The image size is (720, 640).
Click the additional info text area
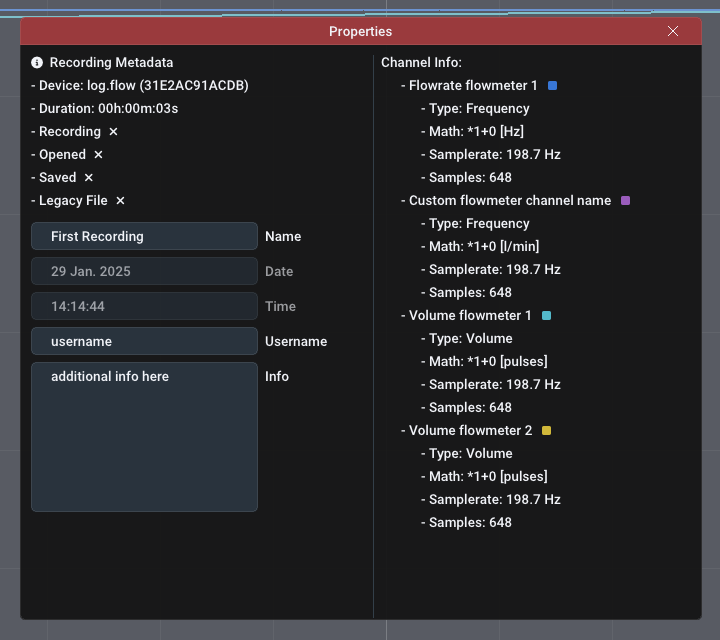point(144,437)
